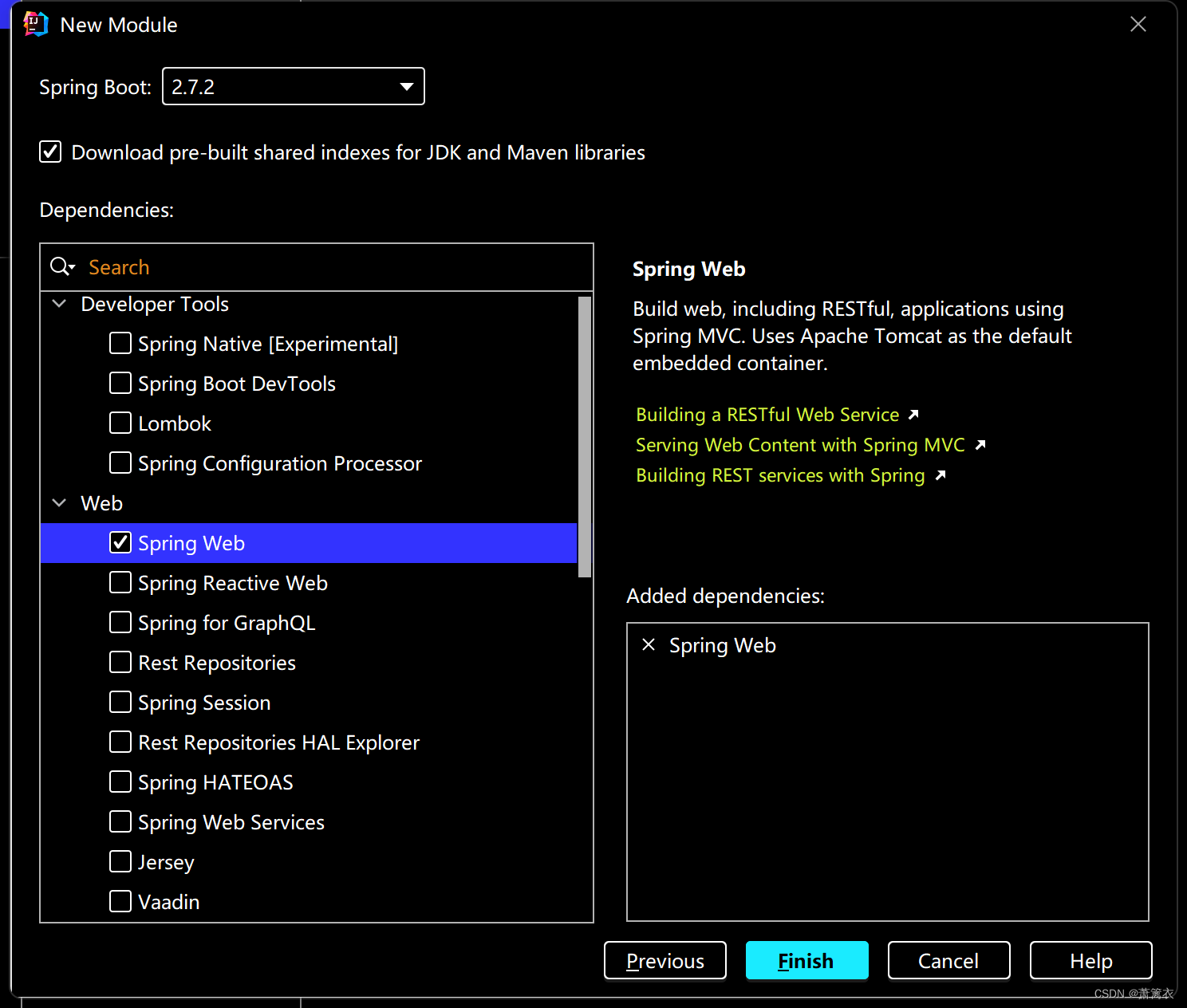Click the Finish button
The width and height of the screenshot is (1187, 1008).
point(807,960)
